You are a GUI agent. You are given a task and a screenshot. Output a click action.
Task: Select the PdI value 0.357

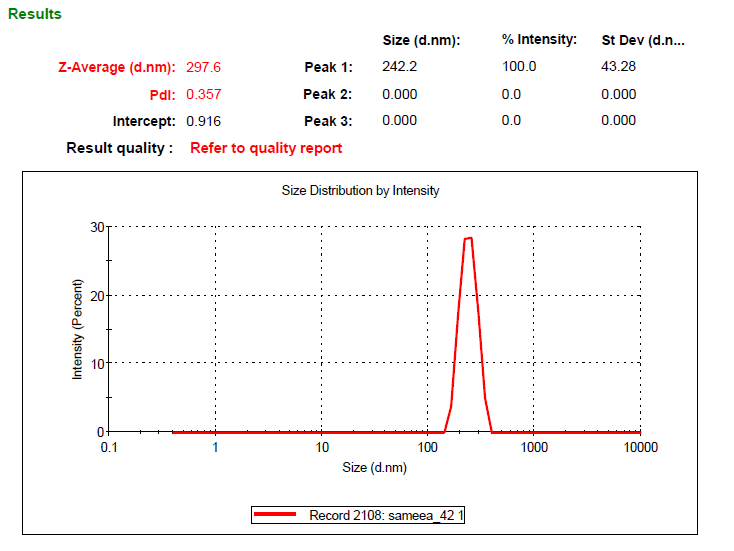(x=203, y=94)
